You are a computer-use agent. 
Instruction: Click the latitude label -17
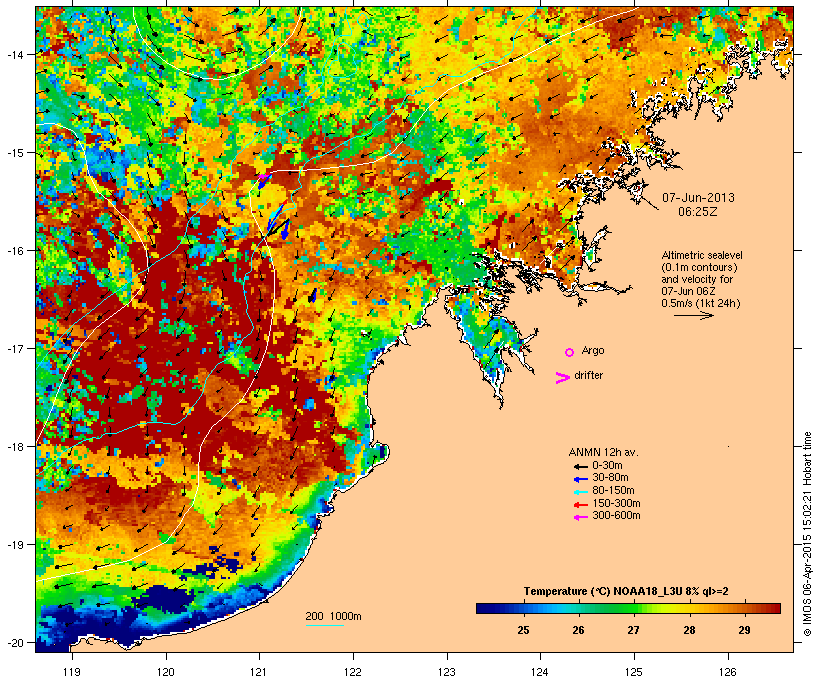(x=15, y=348)
